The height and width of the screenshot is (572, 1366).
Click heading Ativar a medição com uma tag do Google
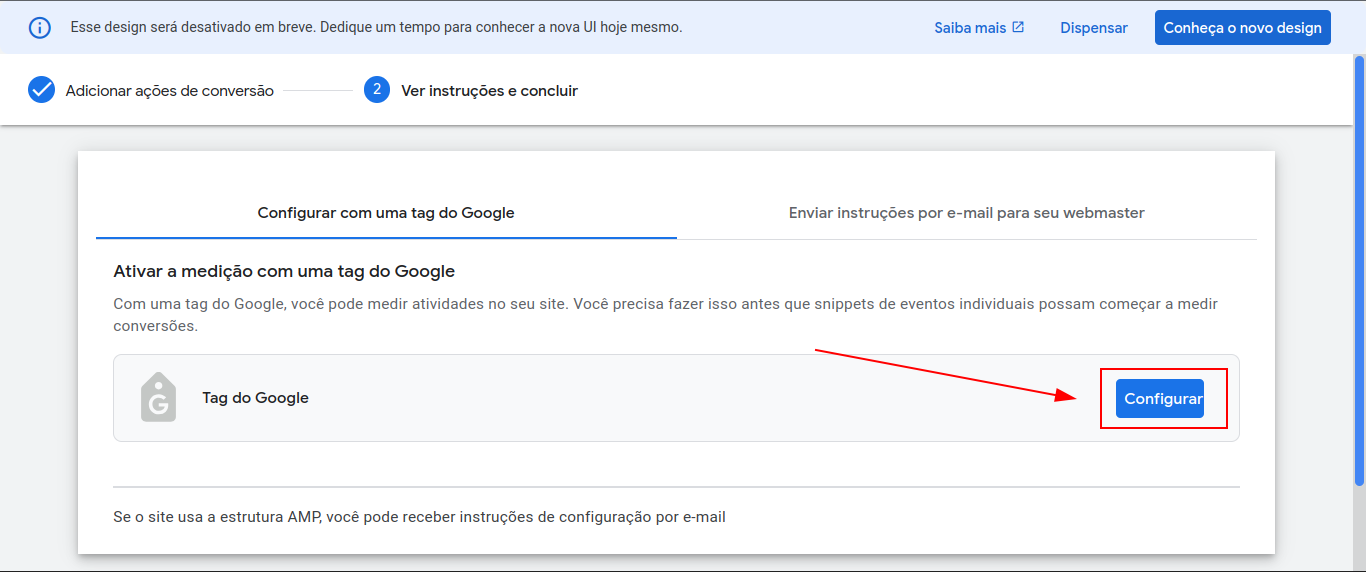pyautogui.click(x=284, y=271)
